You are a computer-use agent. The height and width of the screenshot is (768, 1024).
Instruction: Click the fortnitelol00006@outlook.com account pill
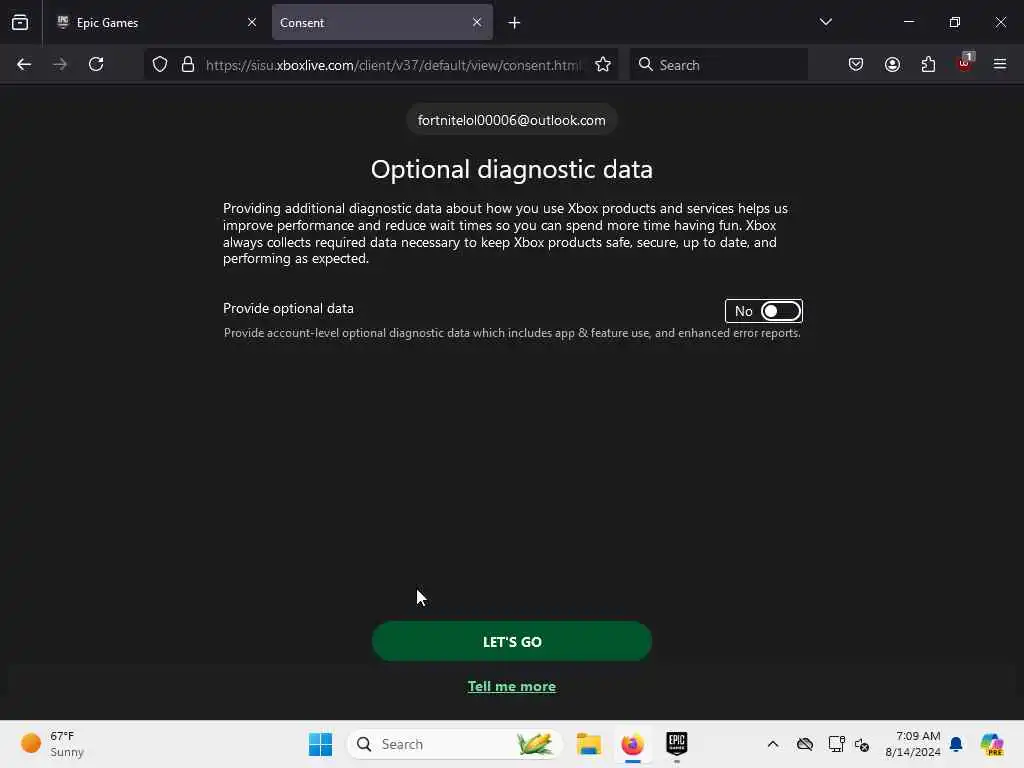point(512,120)
